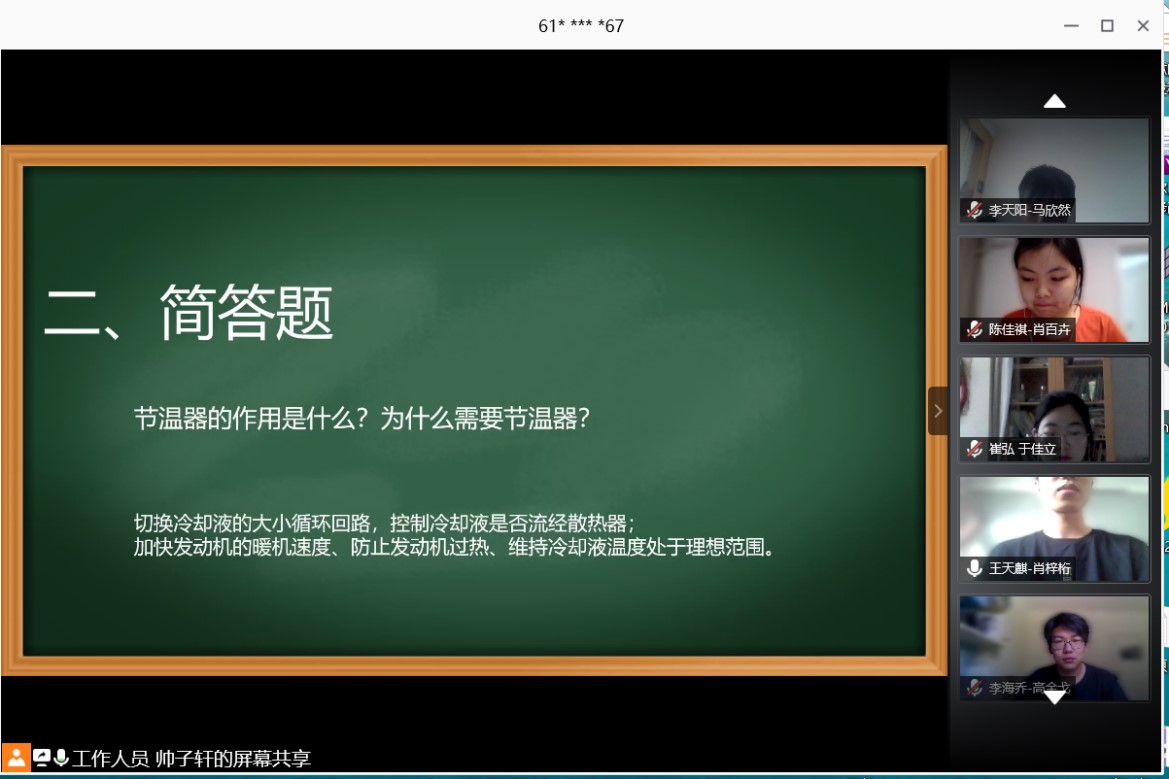Maximize the meeting window
Viewport: 1169px width, 779px height.
pyautogui.click(x=1107, y=26)
